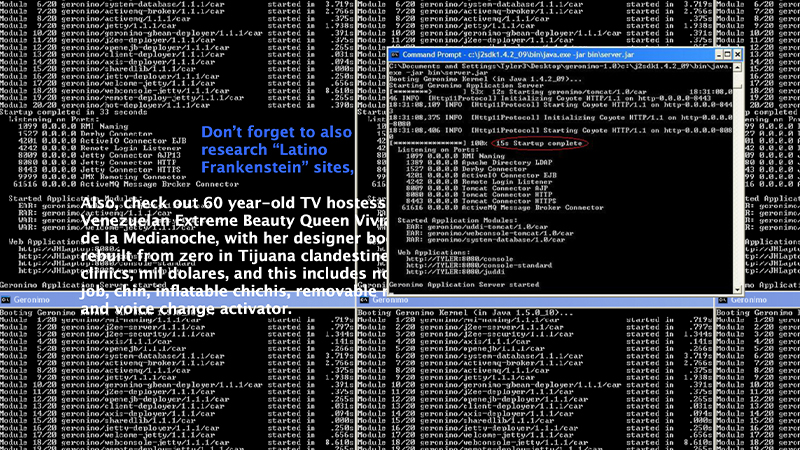Open the Command Prompt window system menu icon
This screenshot has height=450, width=800.
point(394,55)
